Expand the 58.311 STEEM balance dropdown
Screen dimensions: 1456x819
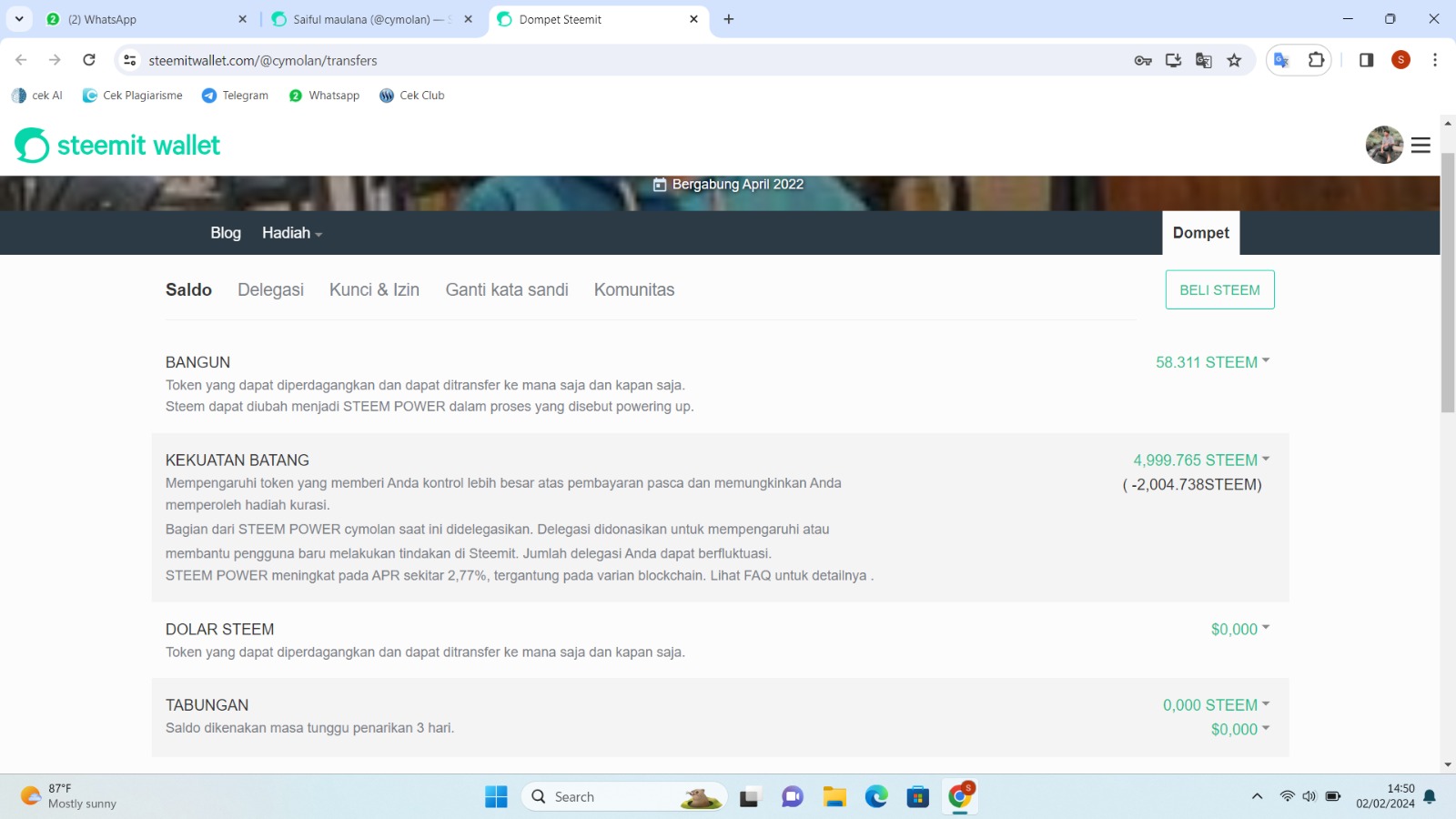[x=1212, y=362]
